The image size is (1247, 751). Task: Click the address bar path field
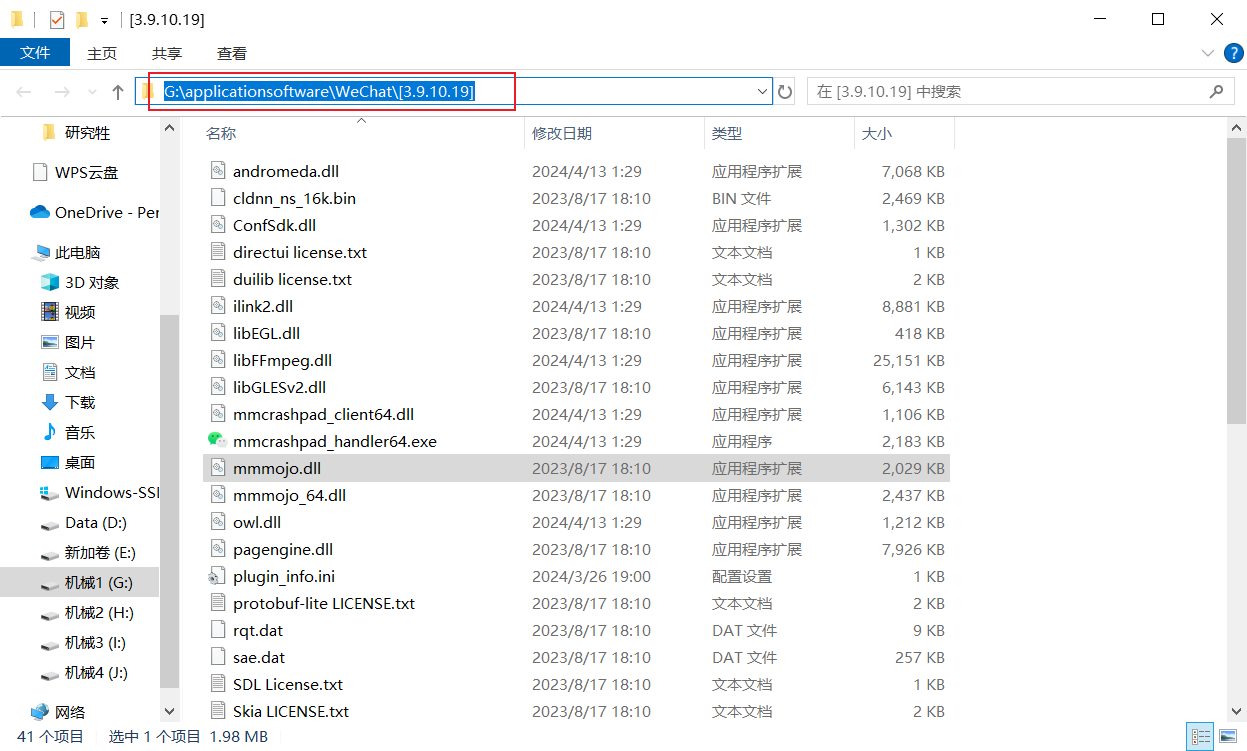[453, 92]
